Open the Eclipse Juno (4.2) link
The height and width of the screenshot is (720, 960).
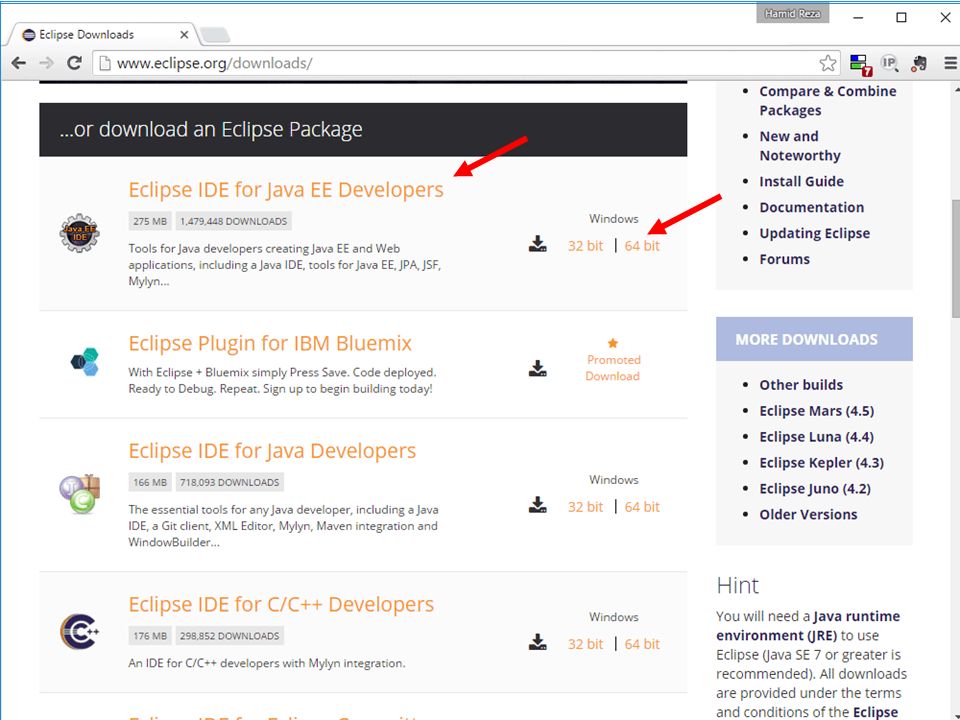click(815, 489)
